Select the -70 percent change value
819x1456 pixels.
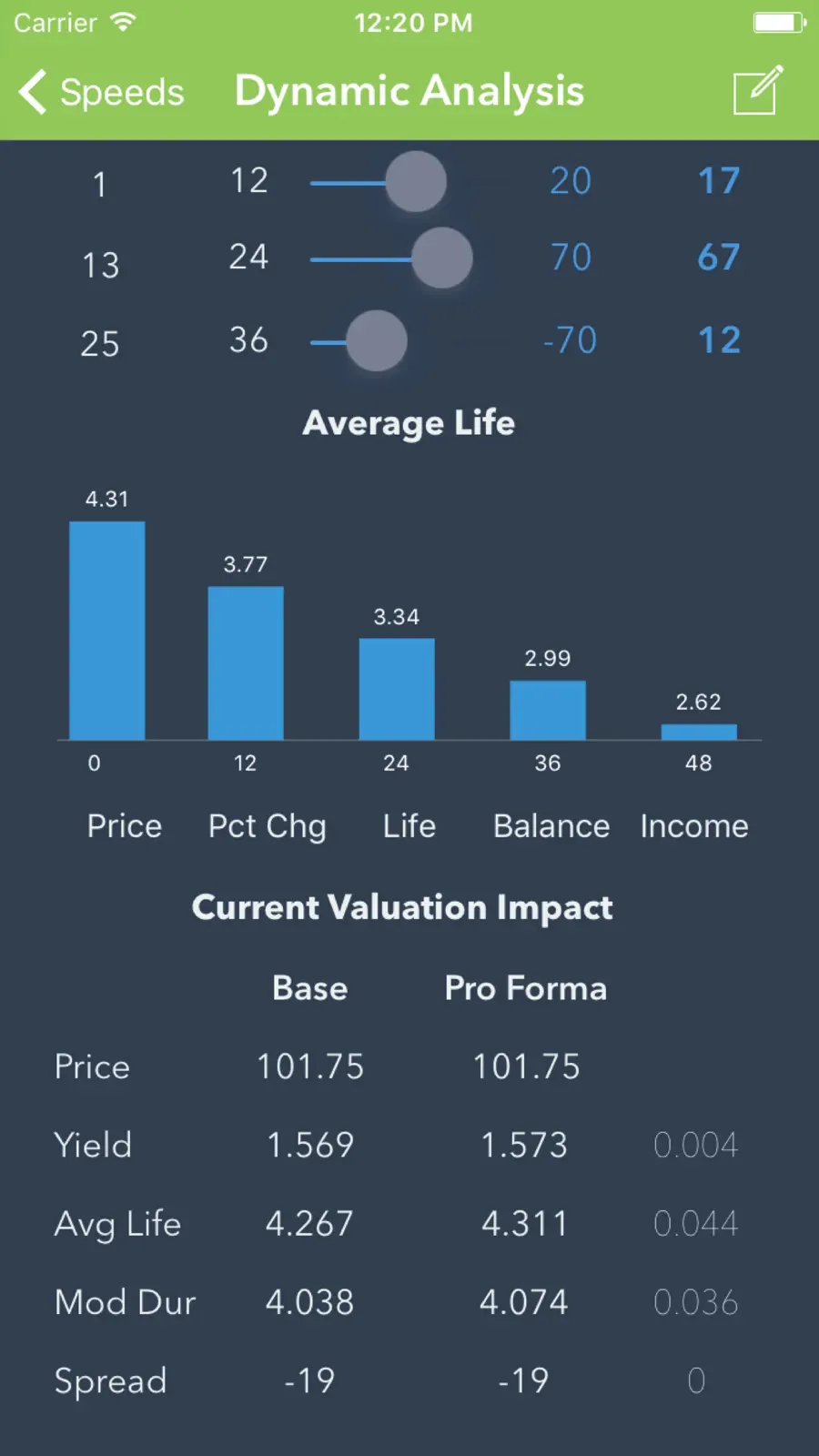point(570,340)
